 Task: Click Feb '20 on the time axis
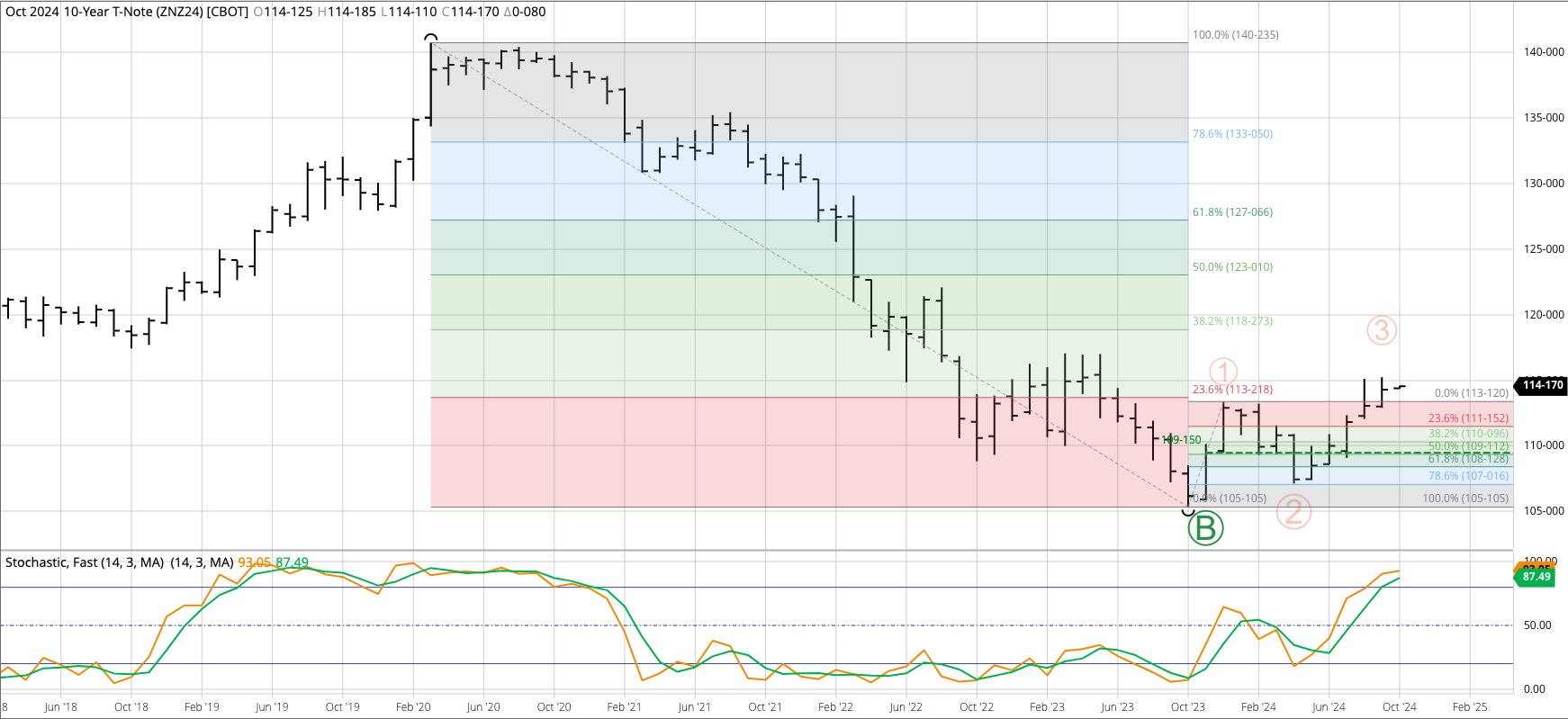[413, 707]
